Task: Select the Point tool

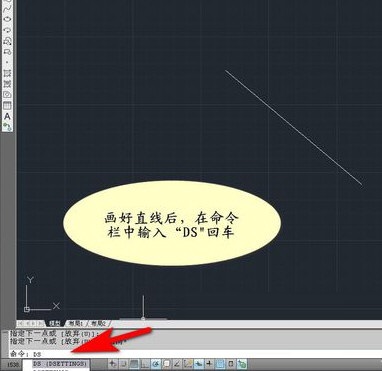Action: pyautogui.click(x=7, y=62)
